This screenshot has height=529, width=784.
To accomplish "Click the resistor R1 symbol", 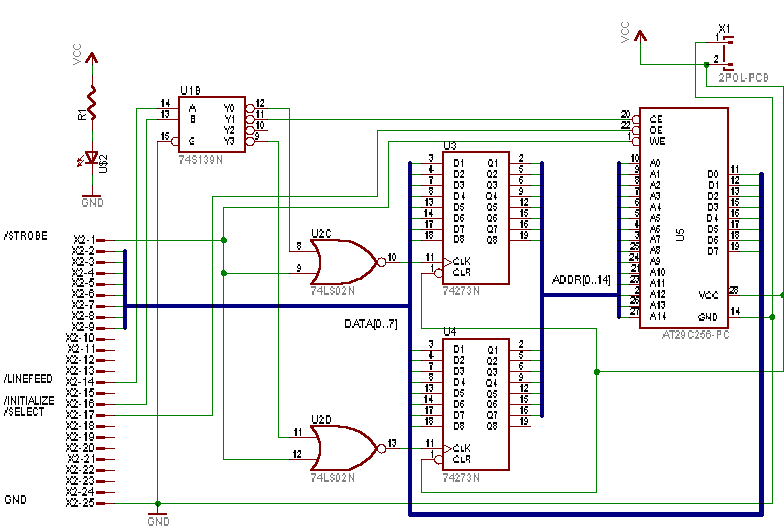I will (92, 102).
